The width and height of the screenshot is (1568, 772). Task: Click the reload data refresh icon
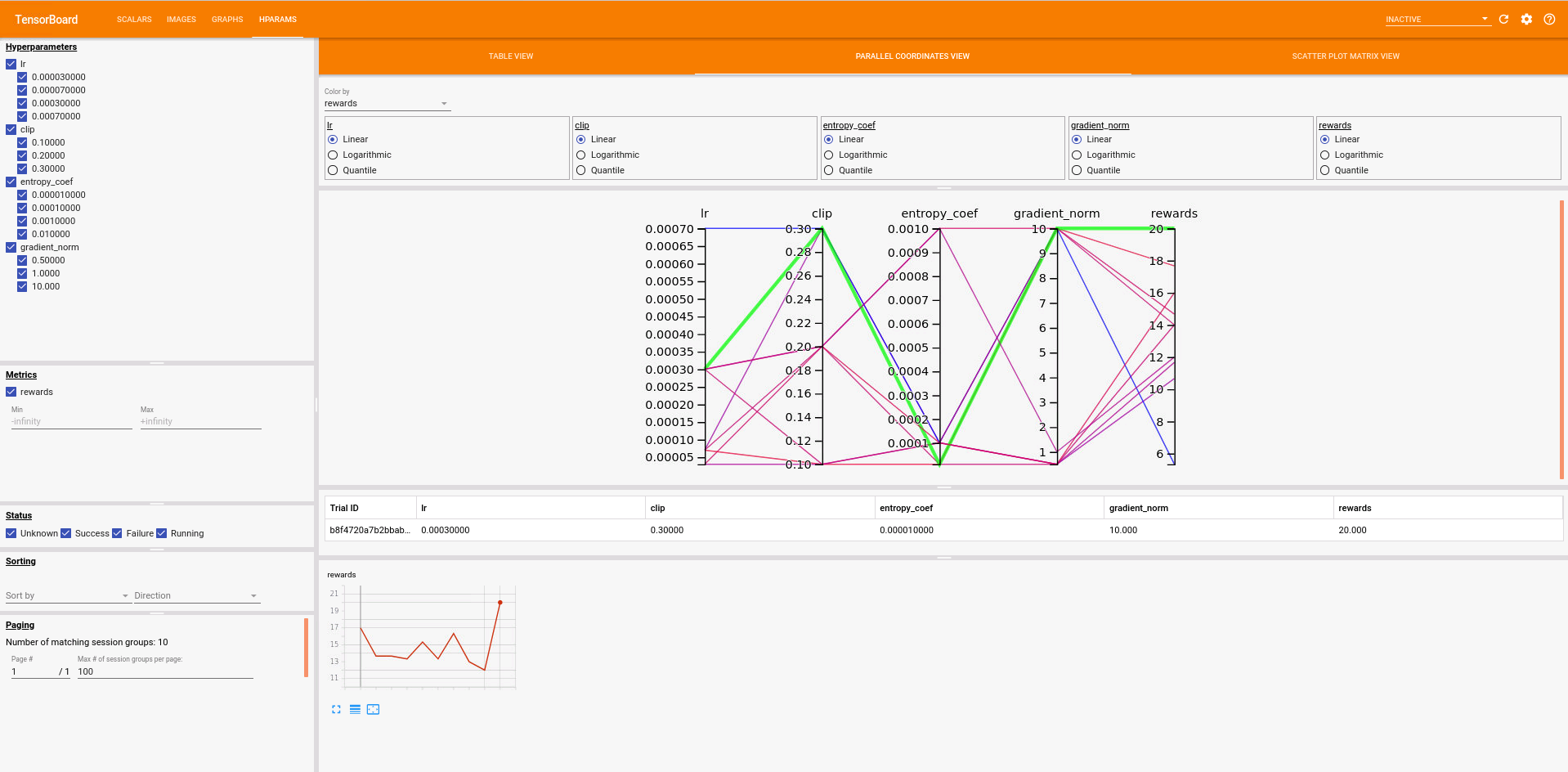tap(1503, 19)
